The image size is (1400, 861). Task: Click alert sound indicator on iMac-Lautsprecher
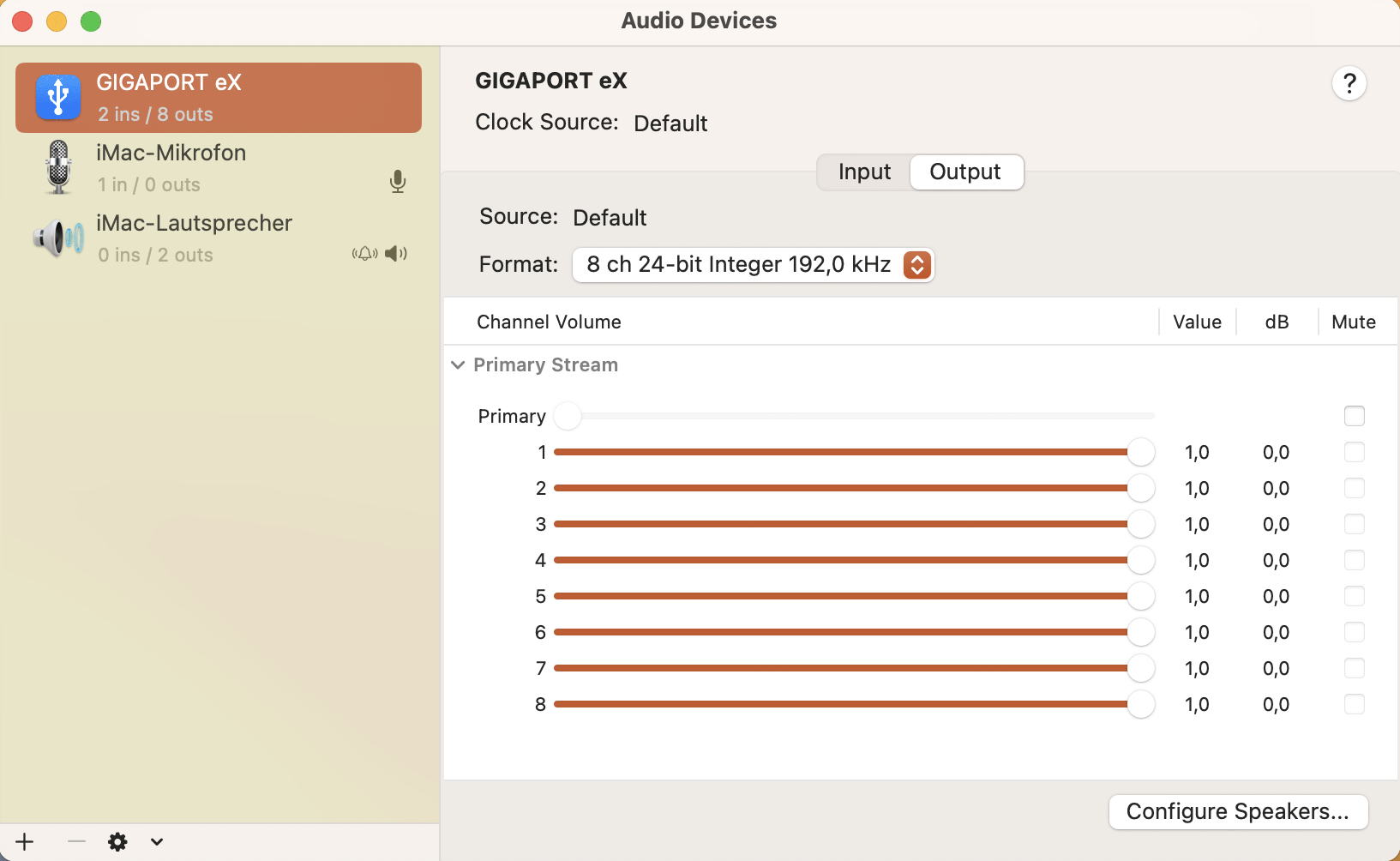coord(364,253)
